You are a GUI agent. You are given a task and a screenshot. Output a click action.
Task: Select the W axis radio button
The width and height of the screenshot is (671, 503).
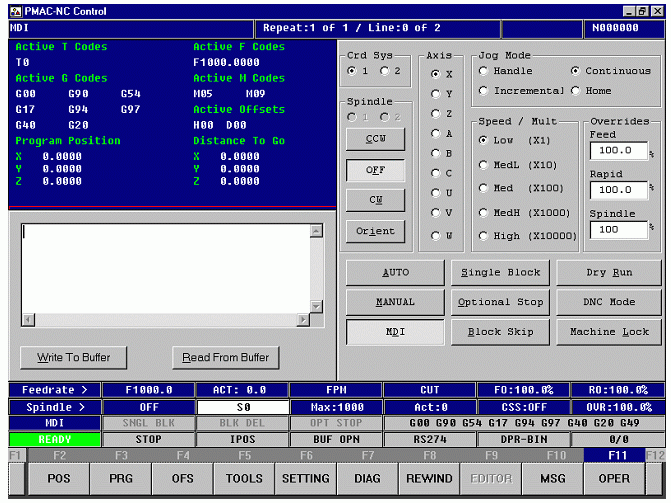tap(435, 235)
